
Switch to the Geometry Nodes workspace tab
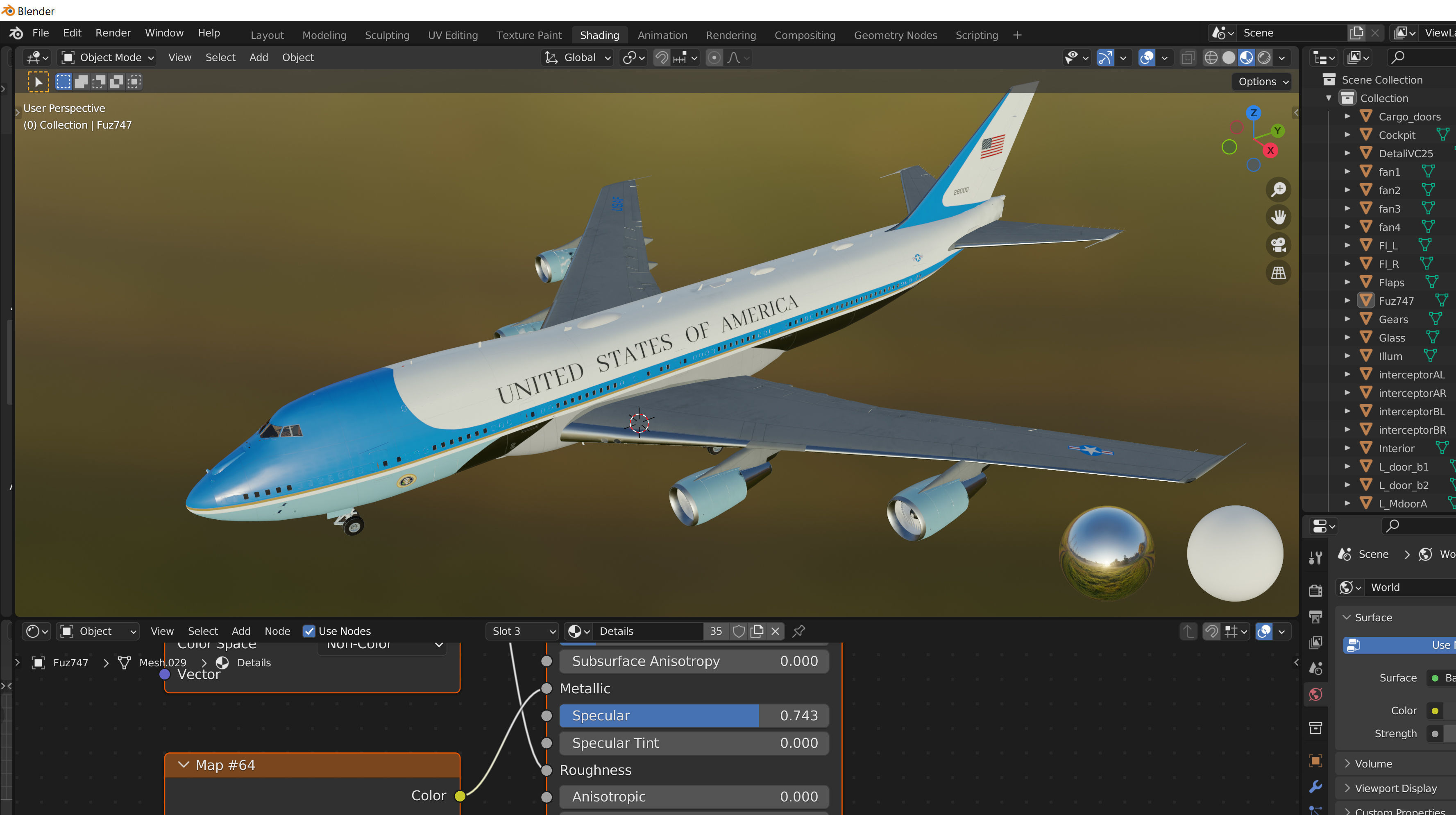(x=895, y=35)
